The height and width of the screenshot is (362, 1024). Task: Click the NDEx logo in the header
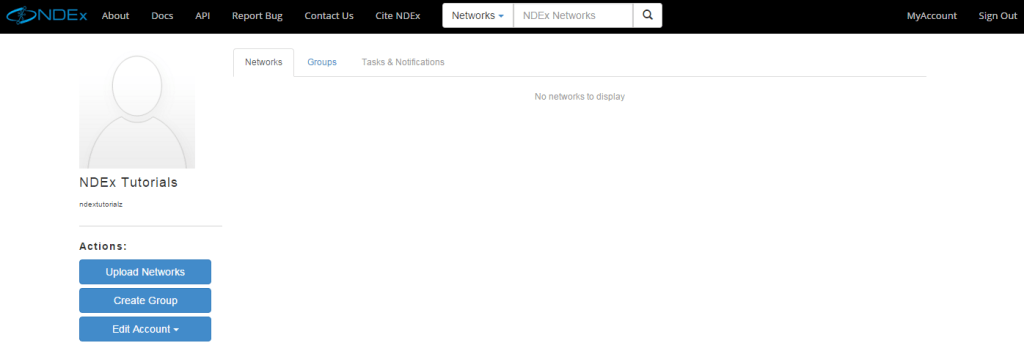pos(46,16)
